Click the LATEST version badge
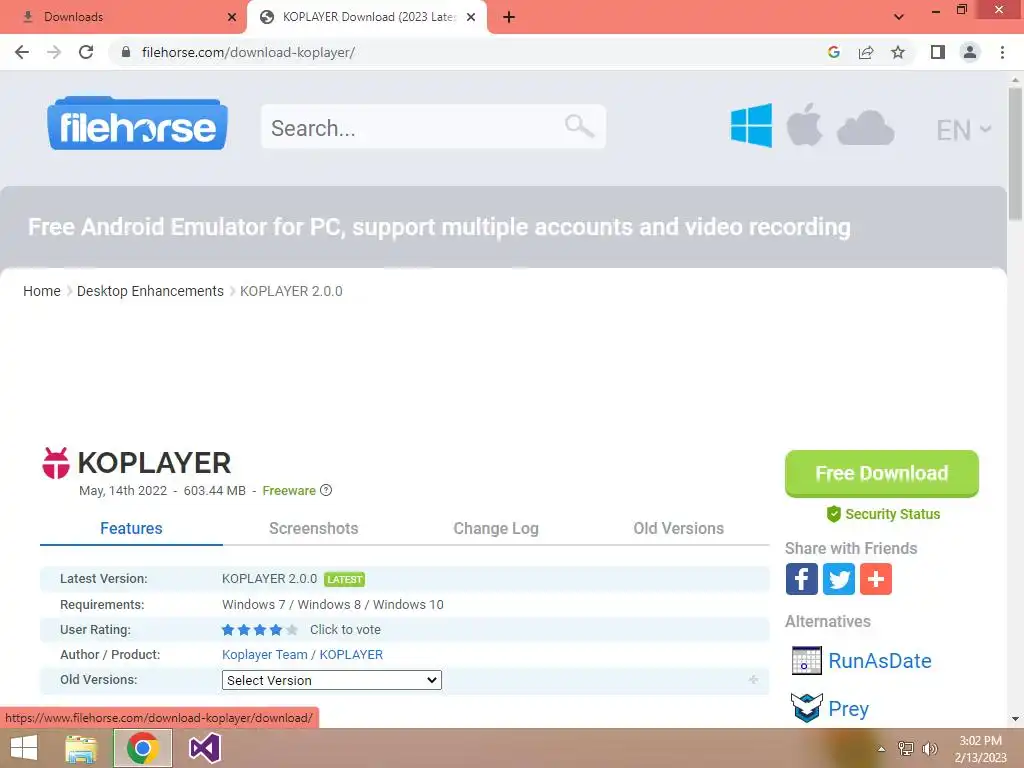The height and width of the screenshot is (768, 1024). [x=344, y=579]
